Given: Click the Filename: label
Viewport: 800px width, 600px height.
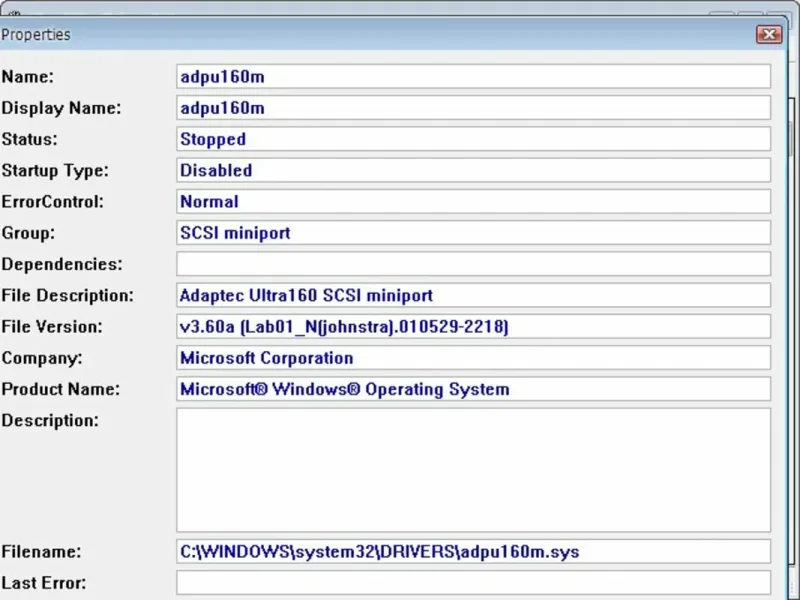Looking at the screenshot, I should 41,552.
